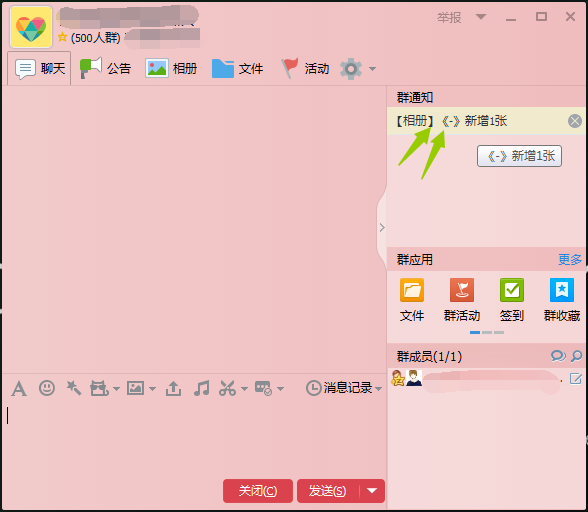Expand the more-tools icon dropdown arrow

pyautogui.click(x=280, y=389)
